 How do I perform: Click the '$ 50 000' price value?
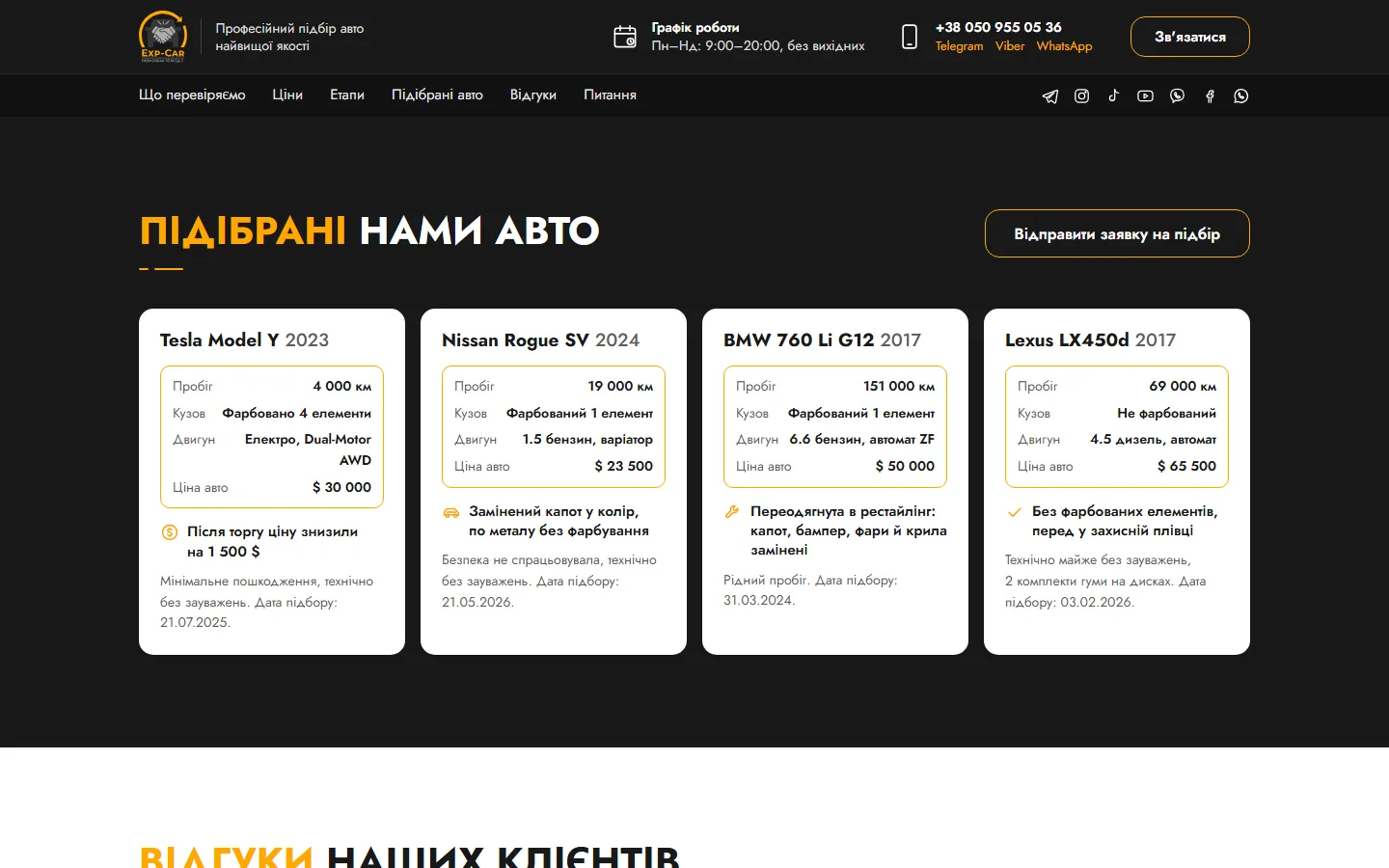pyautogui.click(x=905, y=466)
